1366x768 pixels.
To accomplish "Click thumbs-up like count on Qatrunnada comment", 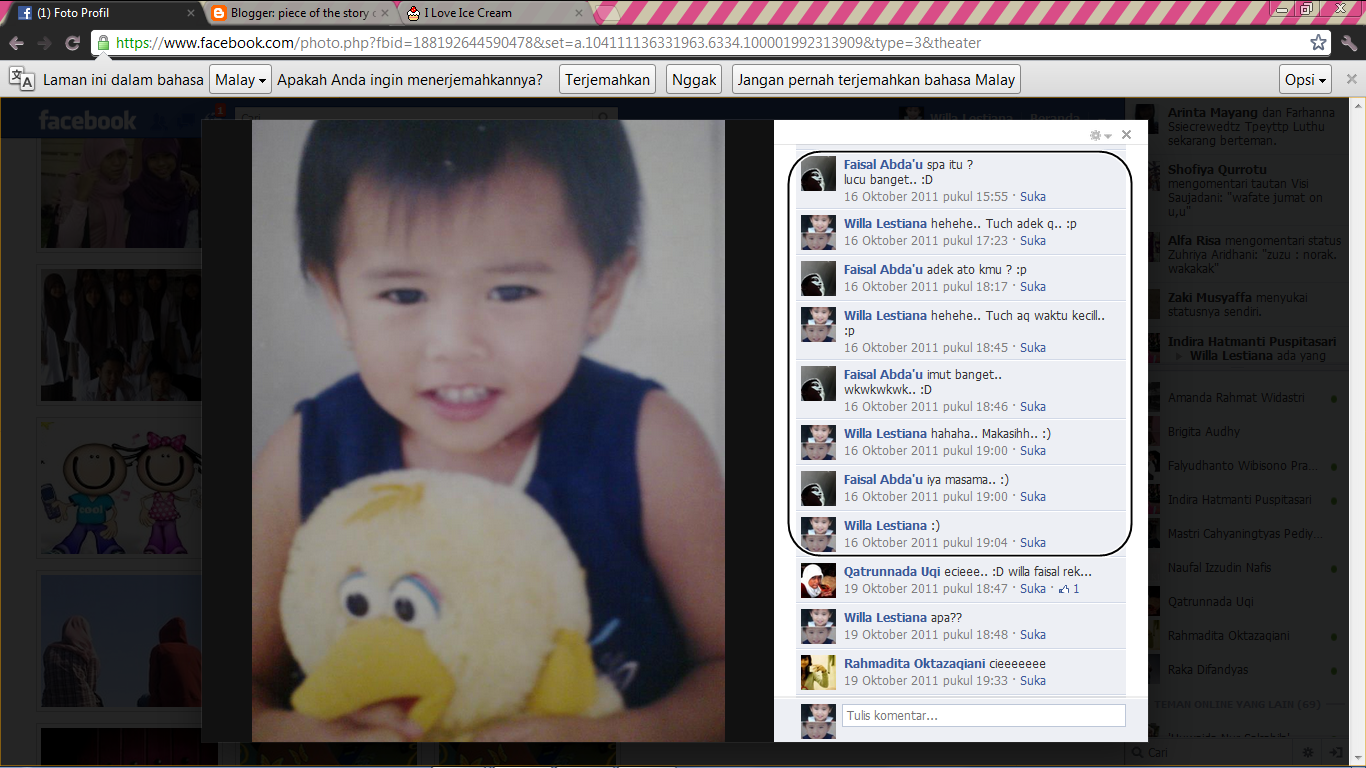I will click(x=1069, y=588).
